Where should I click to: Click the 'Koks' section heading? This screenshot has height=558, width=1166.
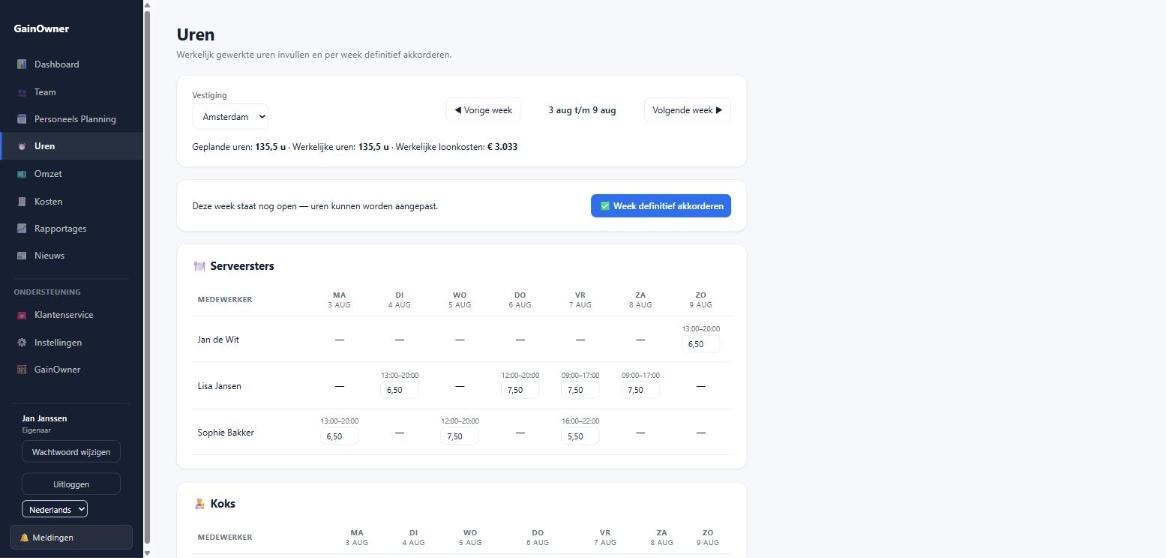tap(223, 504)
